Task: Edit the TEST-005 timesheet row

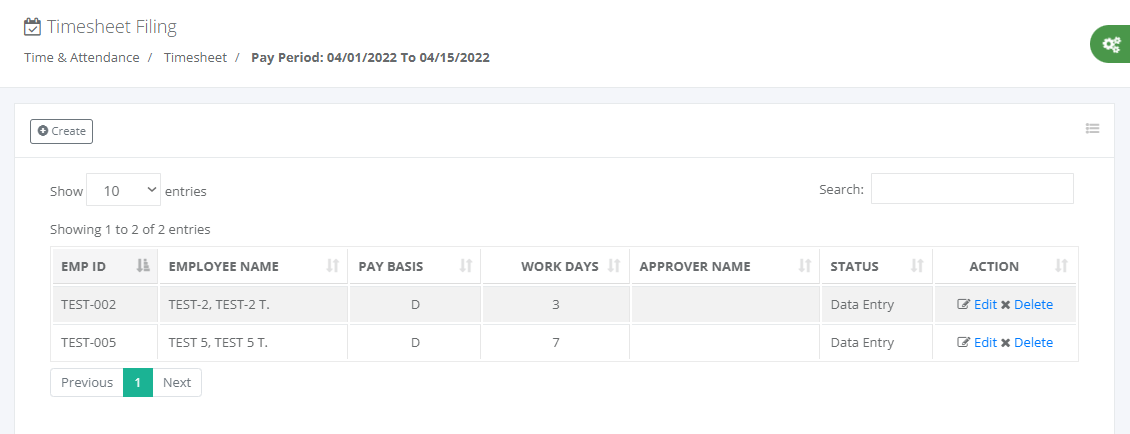Action: pyautogui.click(x=977, y=342)
